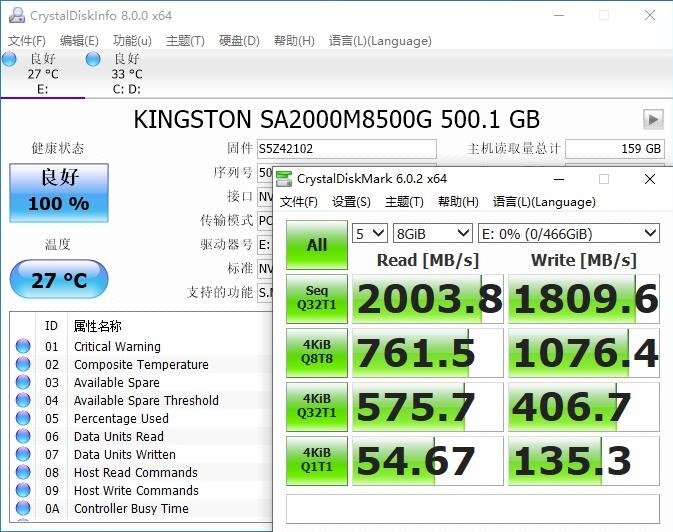This screenshot has width=673, height=532.
Task: Click status icon for Percentage Used row
Action: (x=23, y=418)
